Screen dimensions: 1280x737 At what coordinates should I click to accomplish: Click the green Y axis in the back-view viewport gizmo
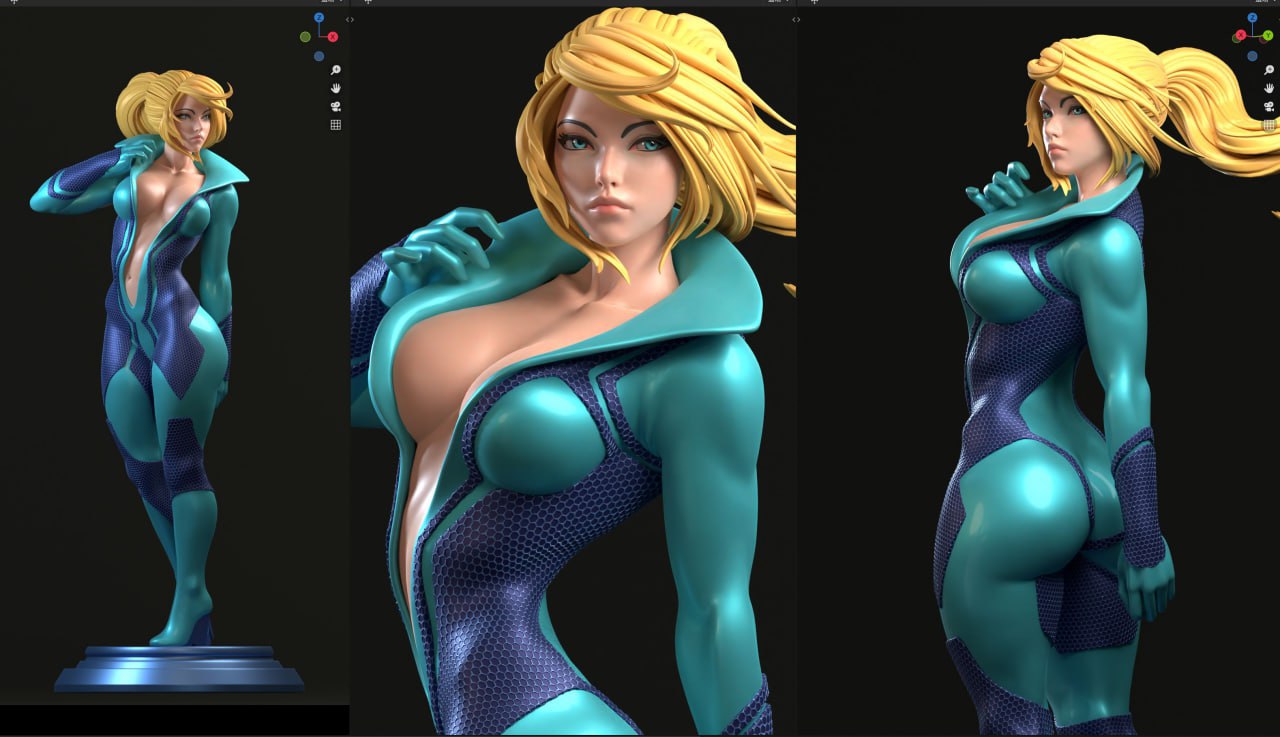coord(1267,36)
